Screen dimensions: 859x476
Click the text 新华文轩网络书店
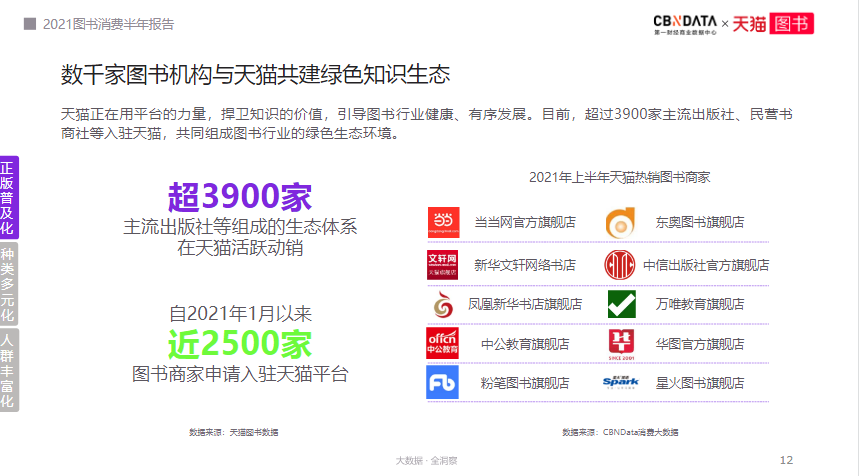click(x=525, y=265)
